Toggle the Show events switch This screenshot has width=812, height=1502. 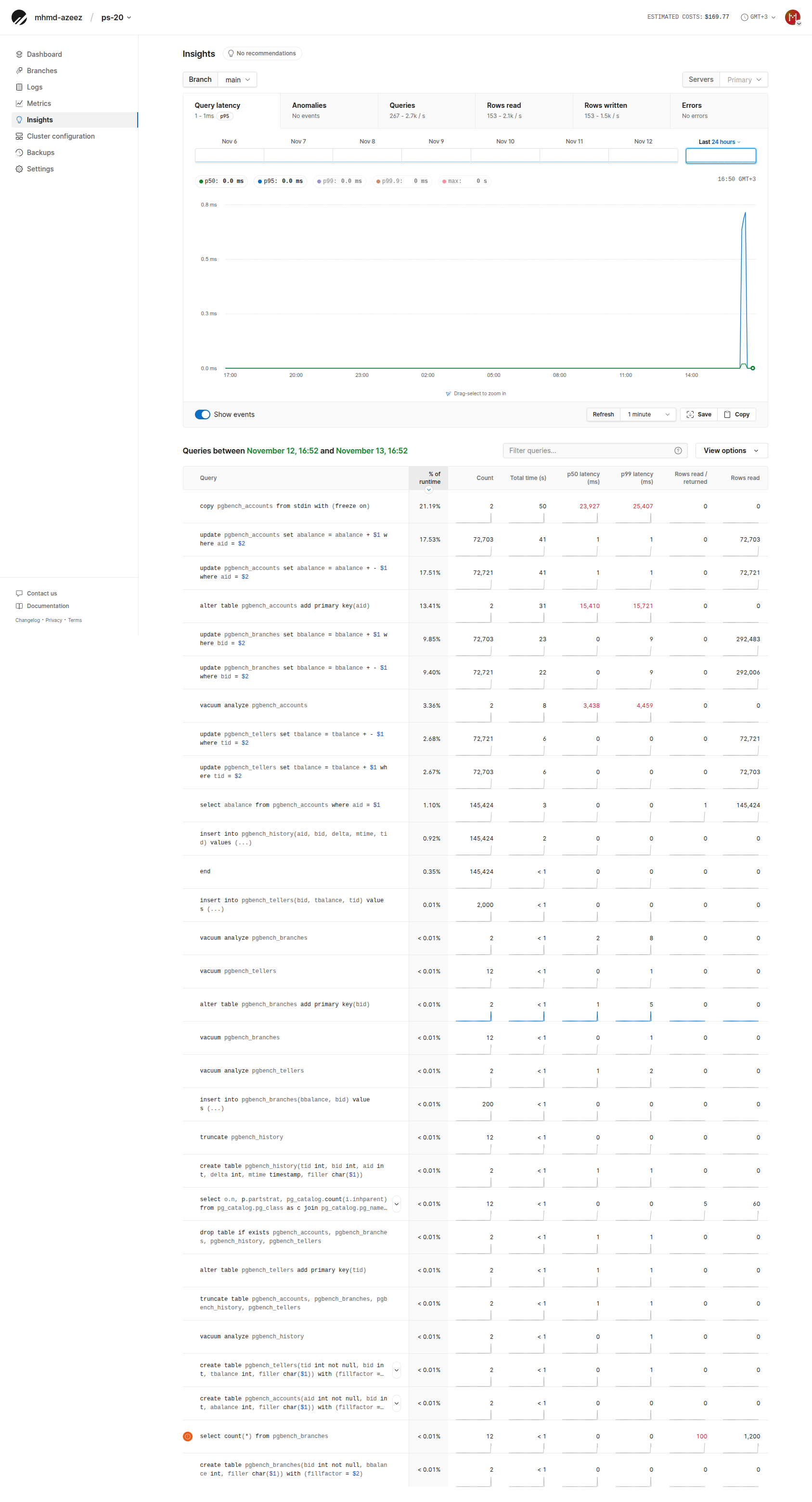[202, 414]
